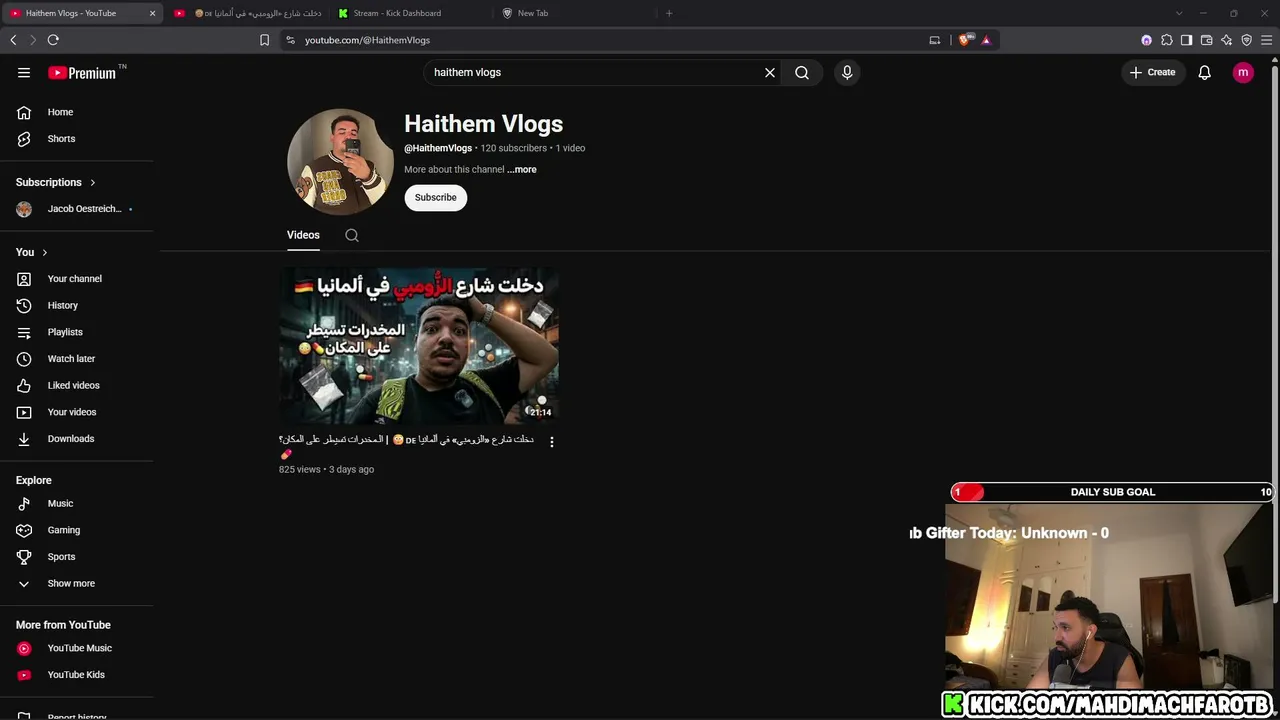The image size is (1280, 720).
Task: Expand channel description with ...more
Action: pyautogui.click(x=522, y=170)
